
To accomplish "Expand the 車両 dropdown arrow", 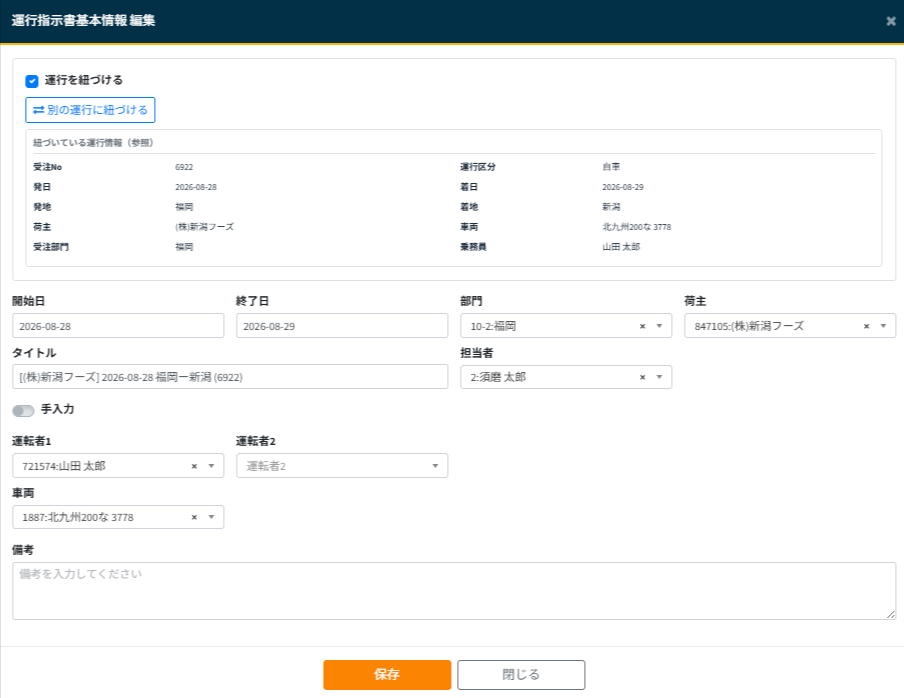I will 211,517.
